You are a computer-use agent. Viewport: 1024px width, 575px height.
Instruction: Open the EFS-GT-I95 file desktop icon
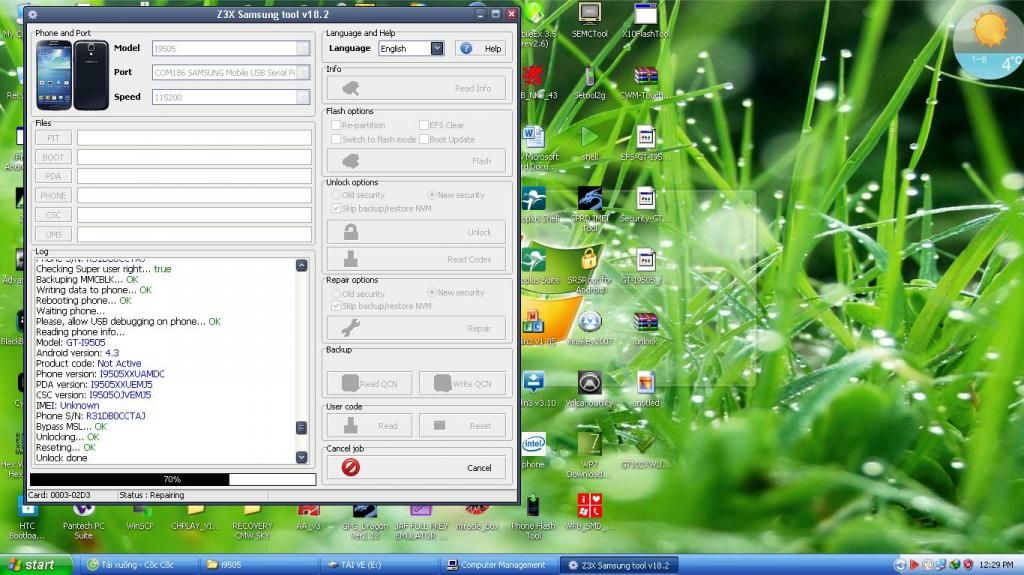[x=645, y=144]
